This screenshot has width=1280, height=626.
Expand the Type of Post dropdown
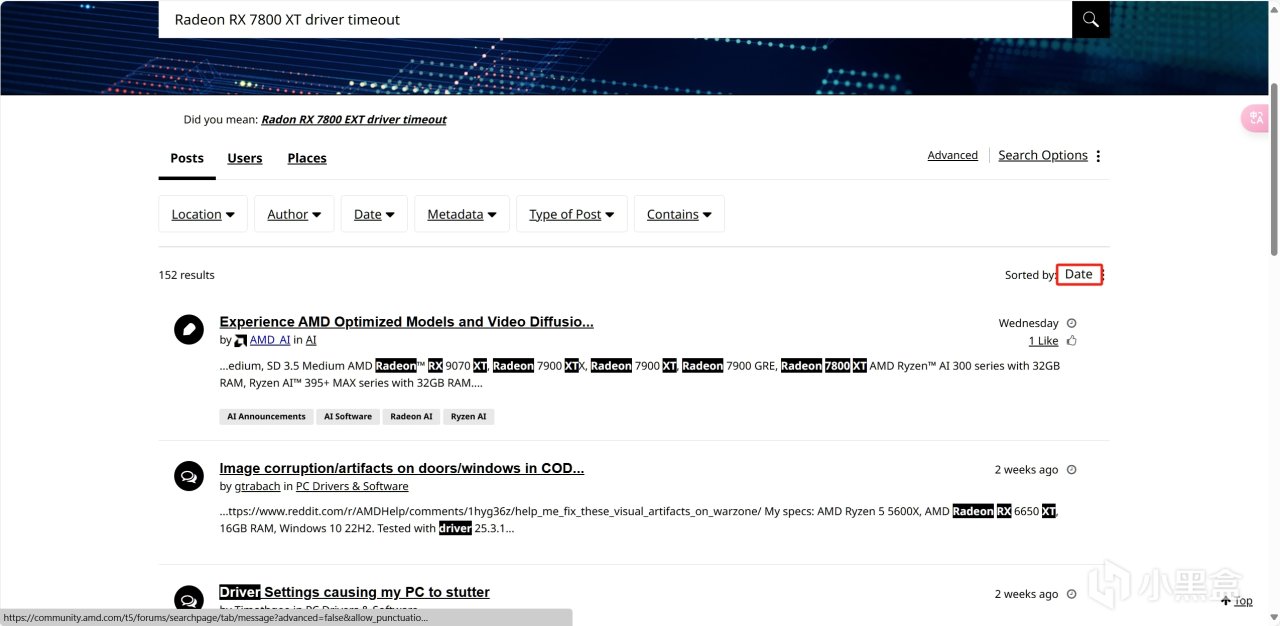coord(572,214)
